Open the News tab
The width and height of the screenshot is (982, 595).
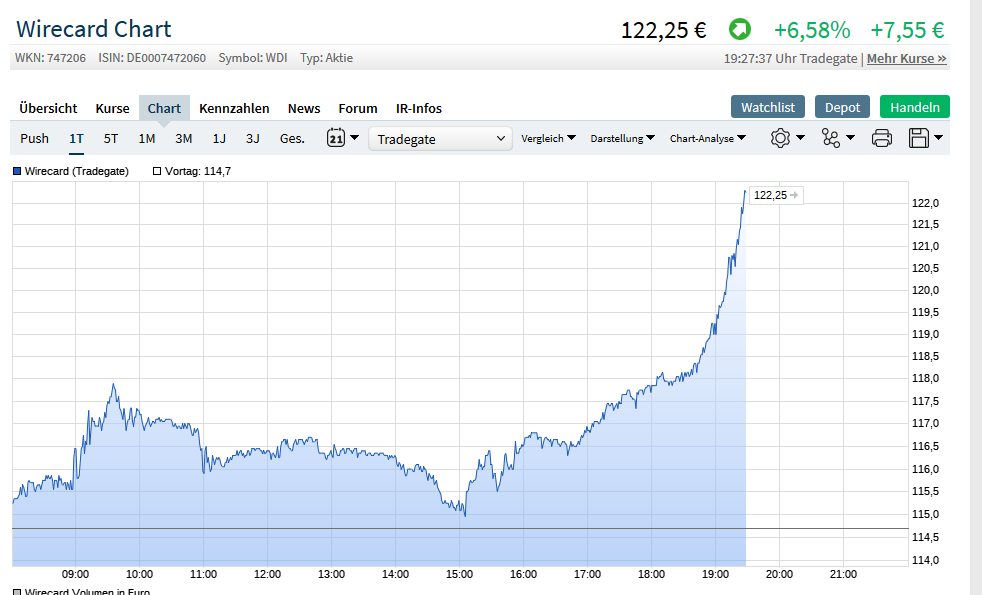click(304, 108)
